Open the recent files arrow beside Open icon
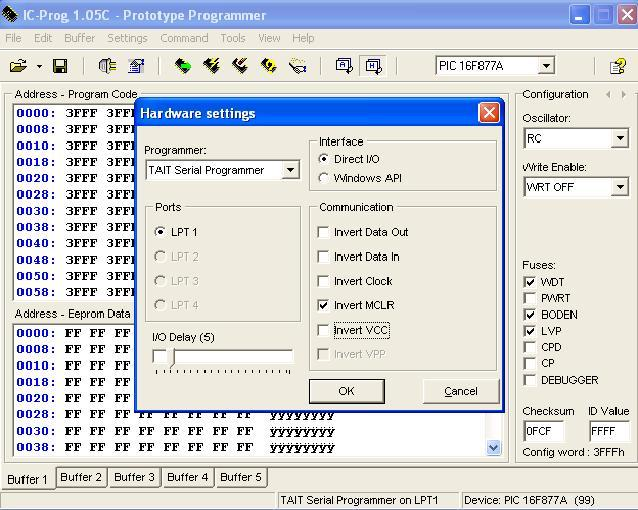Image resolution: width=638 pixels, height=510 pixels. tap(39, 66)
